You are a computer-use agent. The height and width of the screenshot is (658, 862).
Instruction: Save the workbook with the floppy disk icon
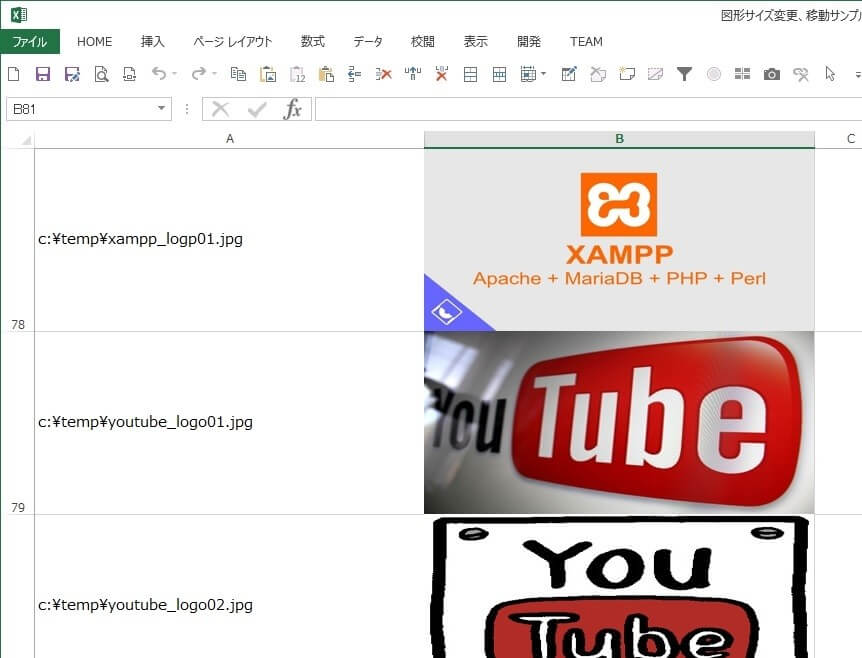pos(43,74)
